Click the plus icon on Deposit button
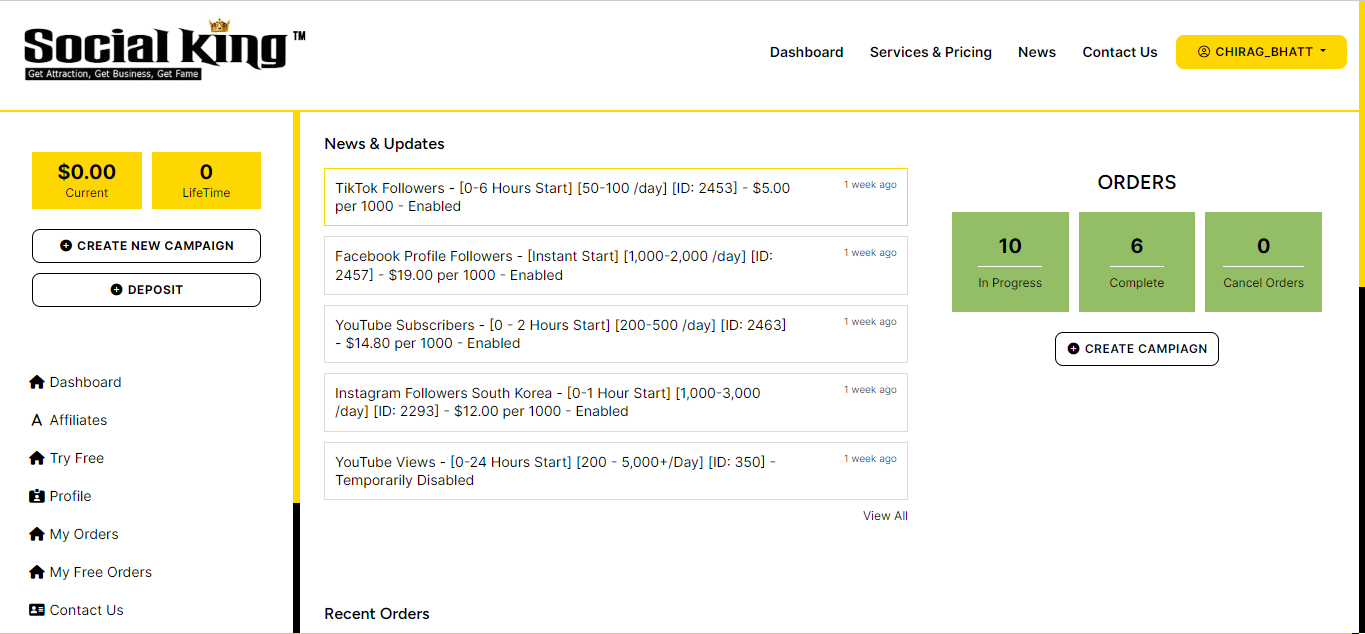 tap(116, 289)
